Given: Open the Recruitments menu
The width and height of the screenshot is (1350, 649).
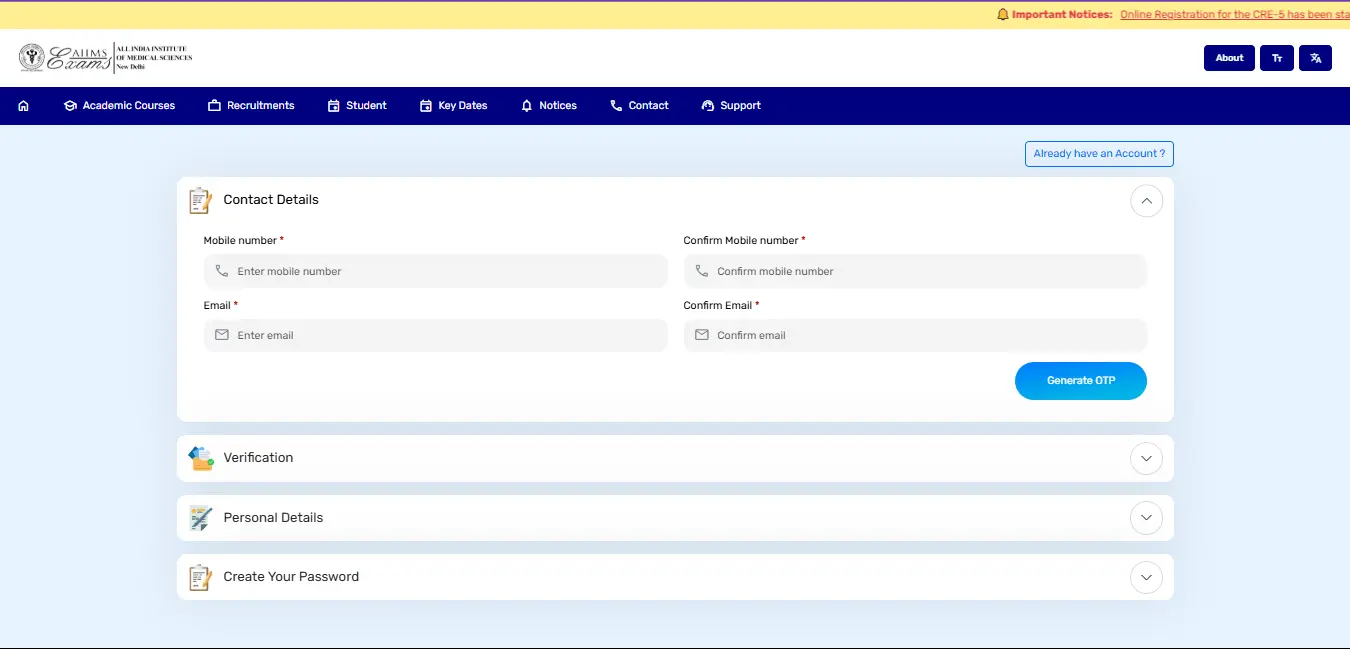Looking at the screenshot, I should (x=251, y=106).
